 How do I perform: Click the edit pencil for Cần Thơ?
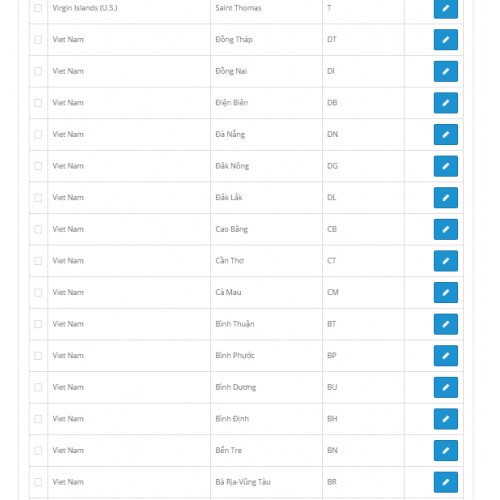click(446, 261)
